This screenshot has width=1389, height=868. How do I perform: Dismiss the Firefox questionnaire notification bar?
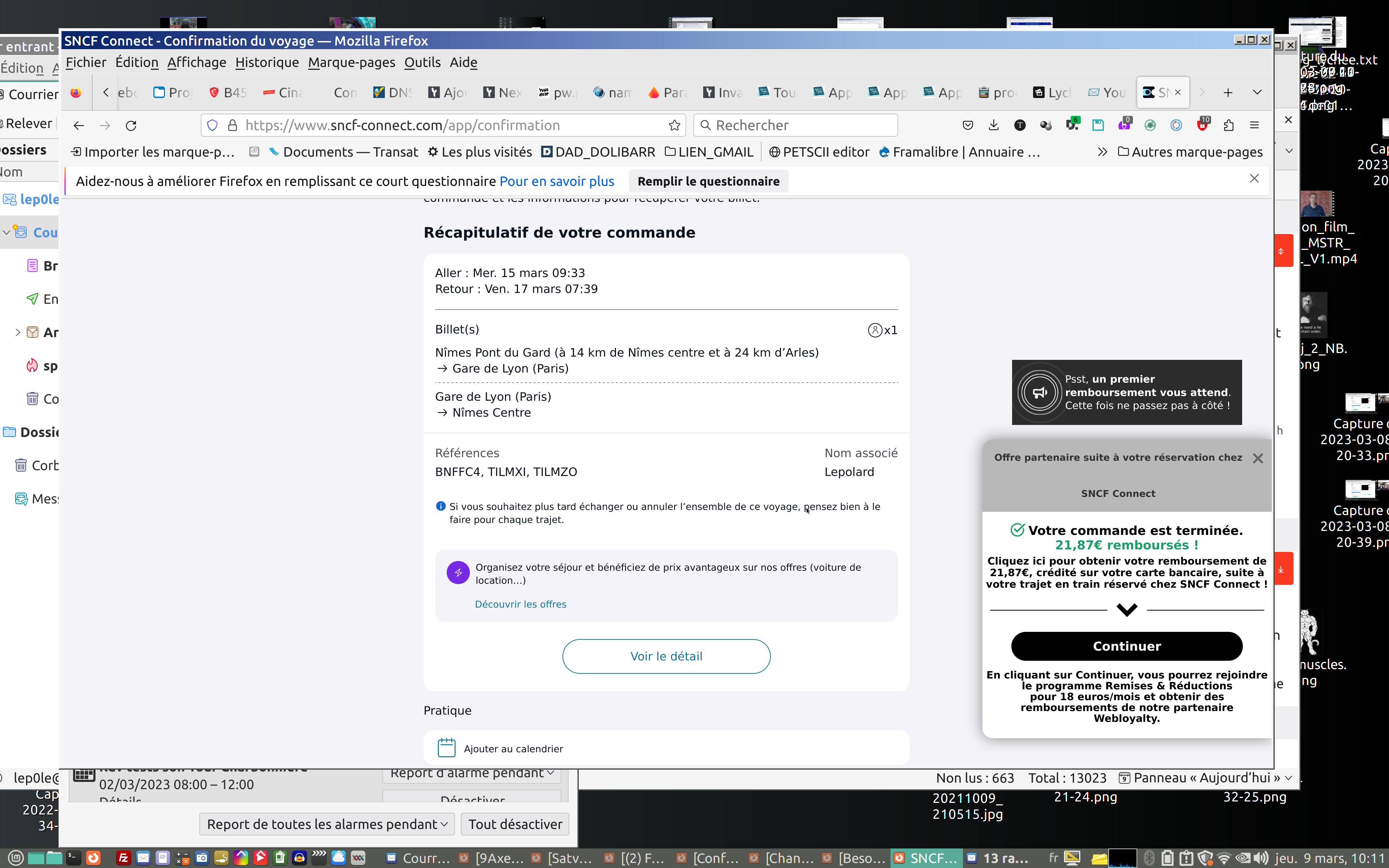click(x=1254, y=179)
